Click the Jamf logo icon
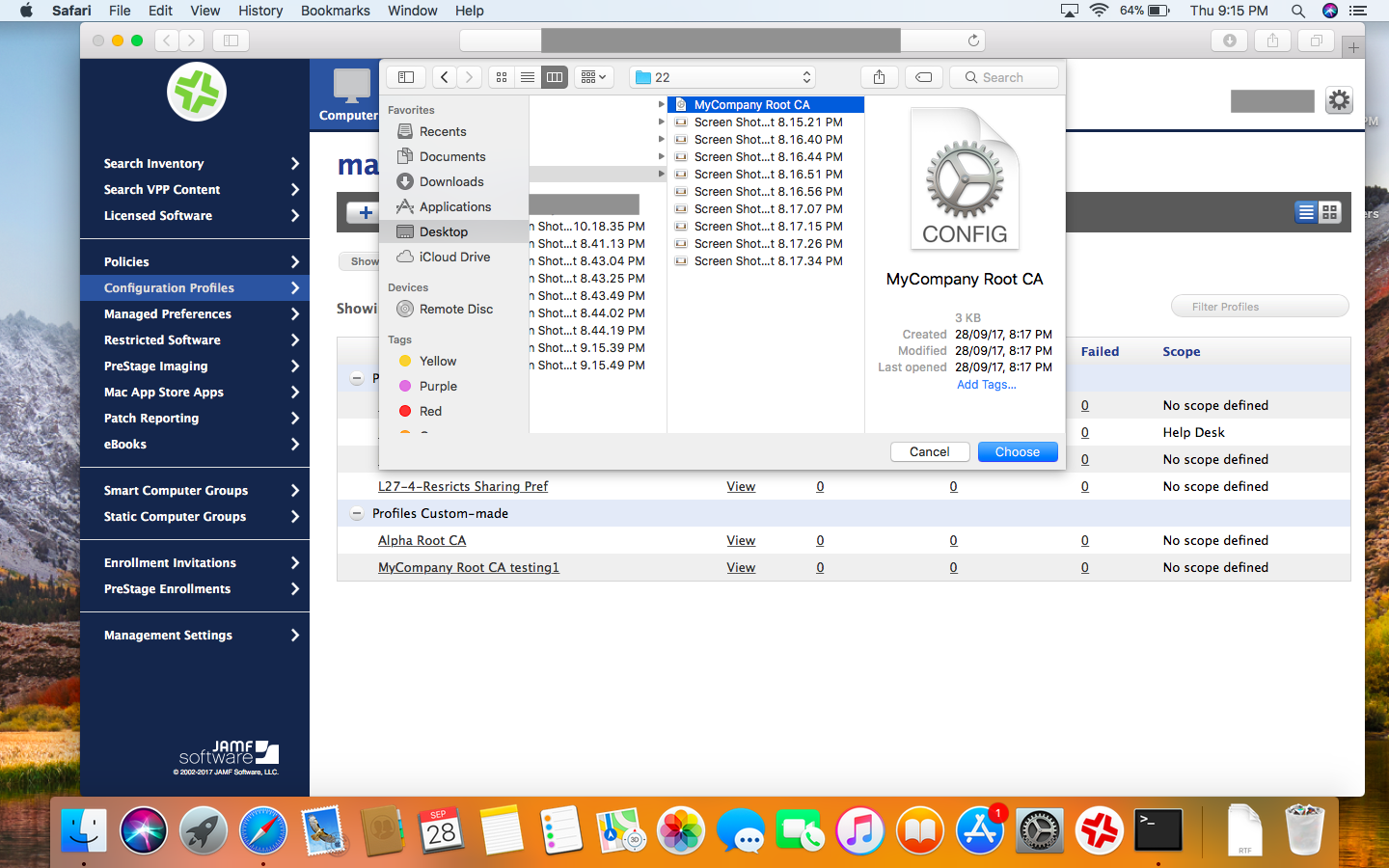 coord(197,93)
